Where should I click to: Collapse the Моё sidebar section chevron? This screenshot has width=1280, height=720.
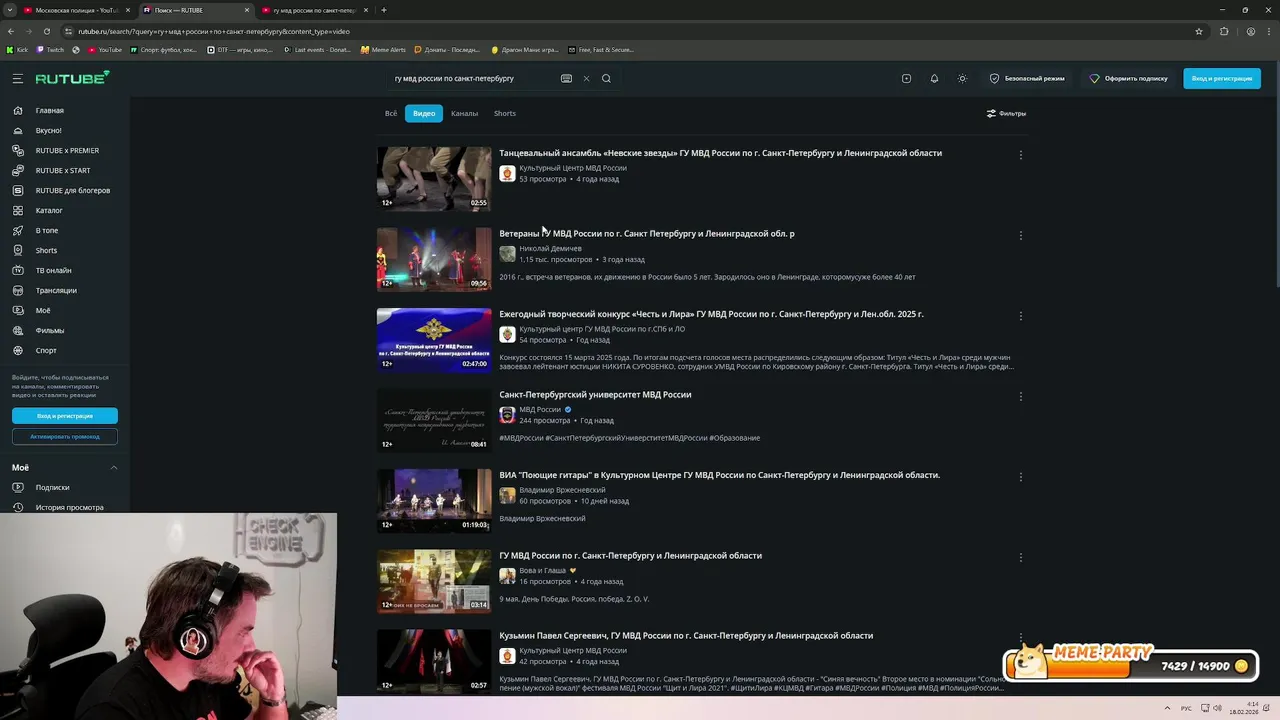pos(114,467)
